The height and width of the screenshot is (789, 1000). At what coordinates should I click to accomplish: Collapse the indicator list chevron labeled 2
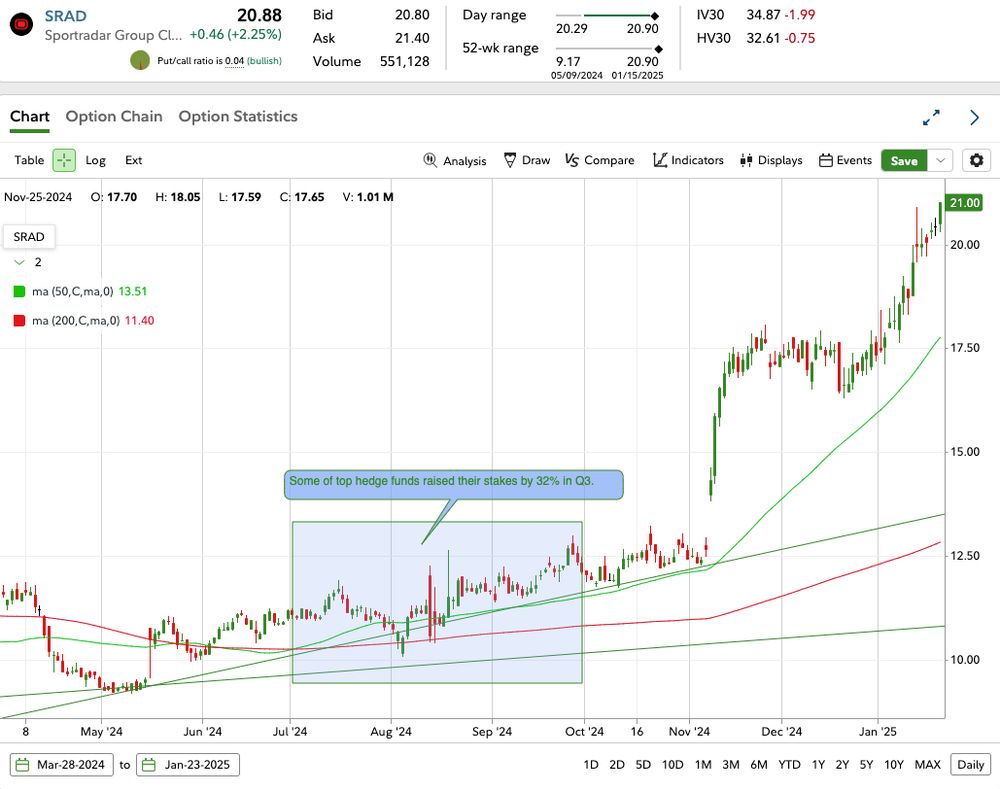pos(20,262)
